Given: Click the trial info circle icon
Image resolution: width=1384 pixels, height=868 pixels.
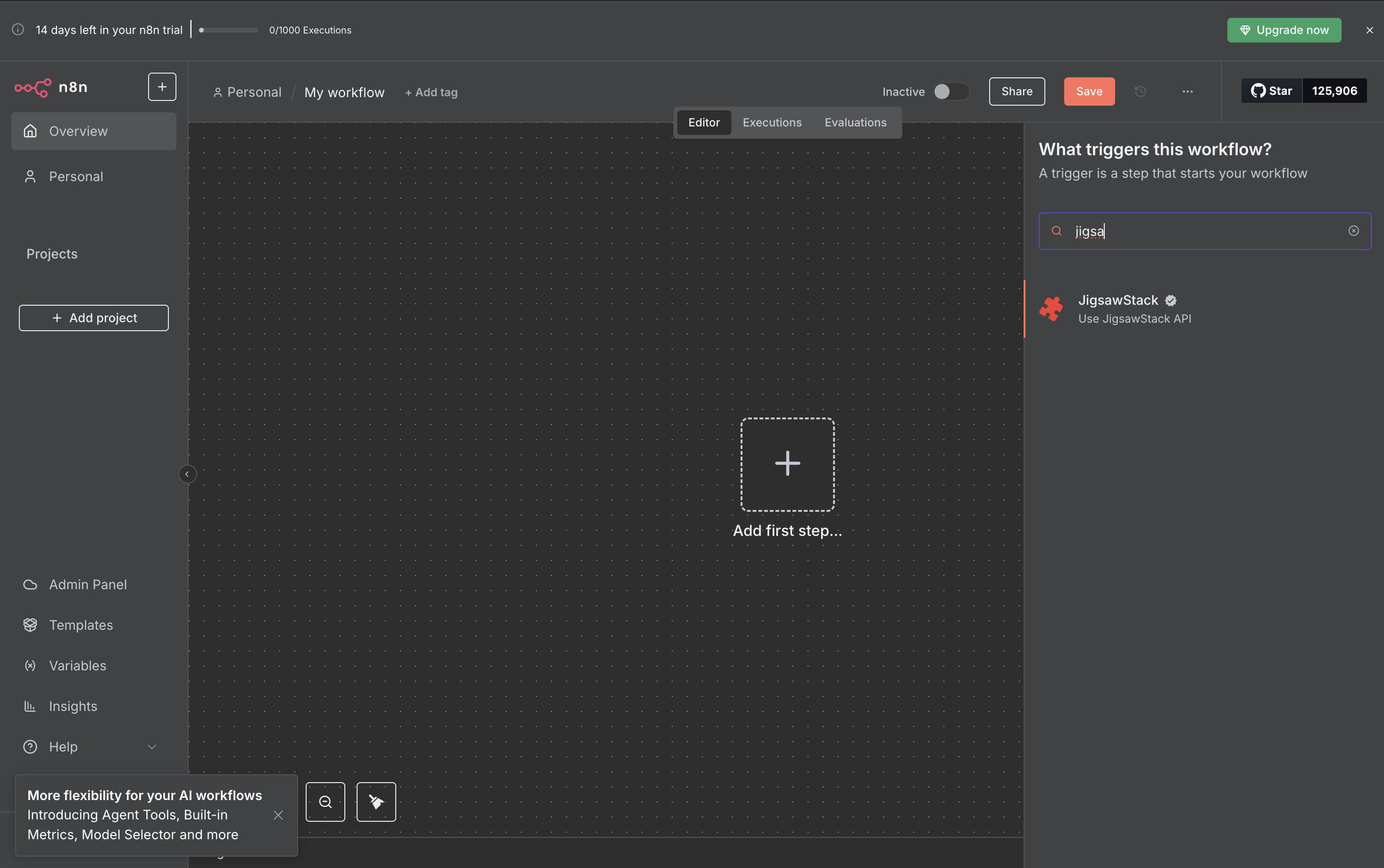Looking at the screenshot, I should (18, 30).
